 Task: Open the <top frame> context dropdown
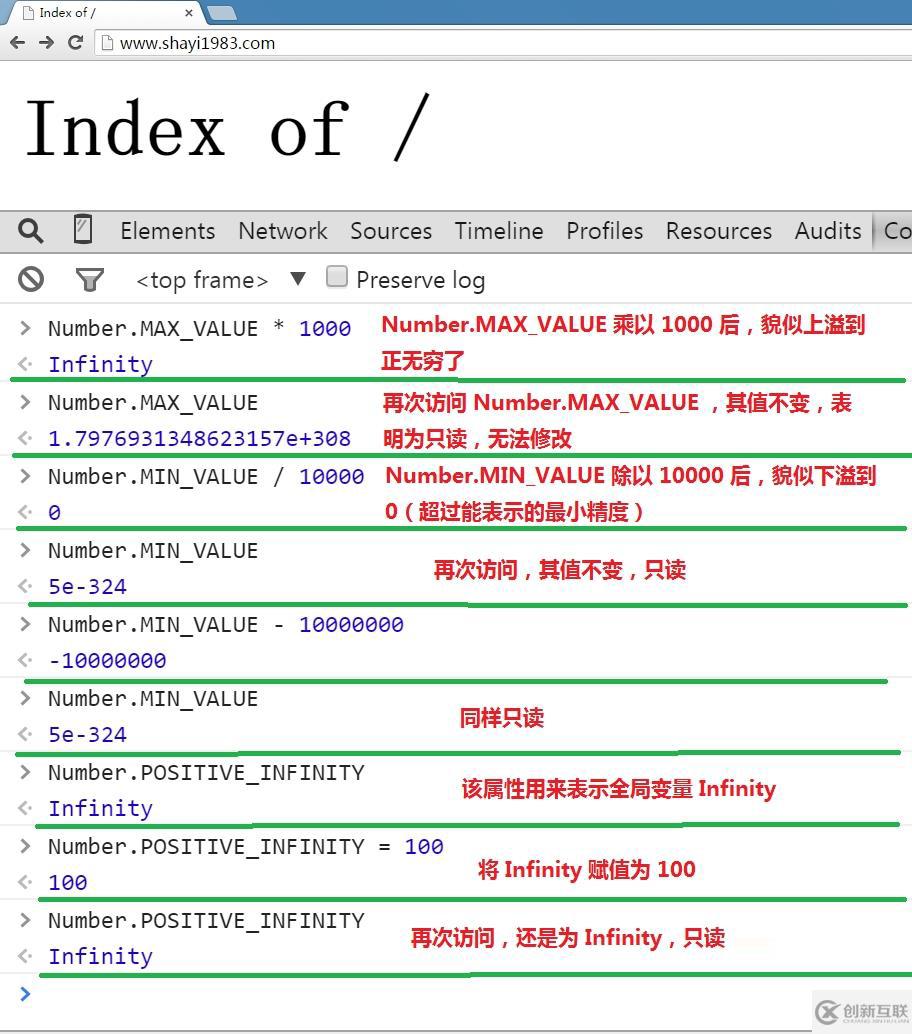click(221, 280)
